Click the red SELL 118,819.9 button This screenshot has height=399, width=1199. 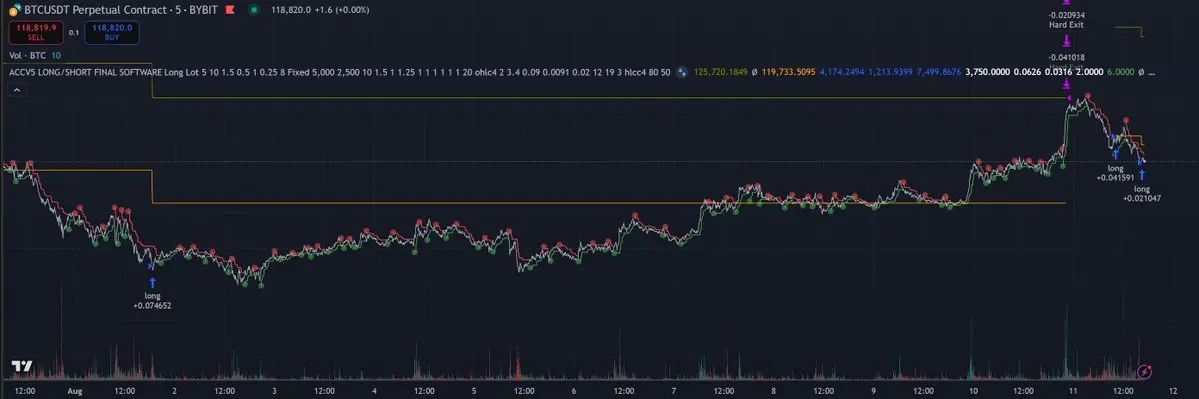[36, 32]
